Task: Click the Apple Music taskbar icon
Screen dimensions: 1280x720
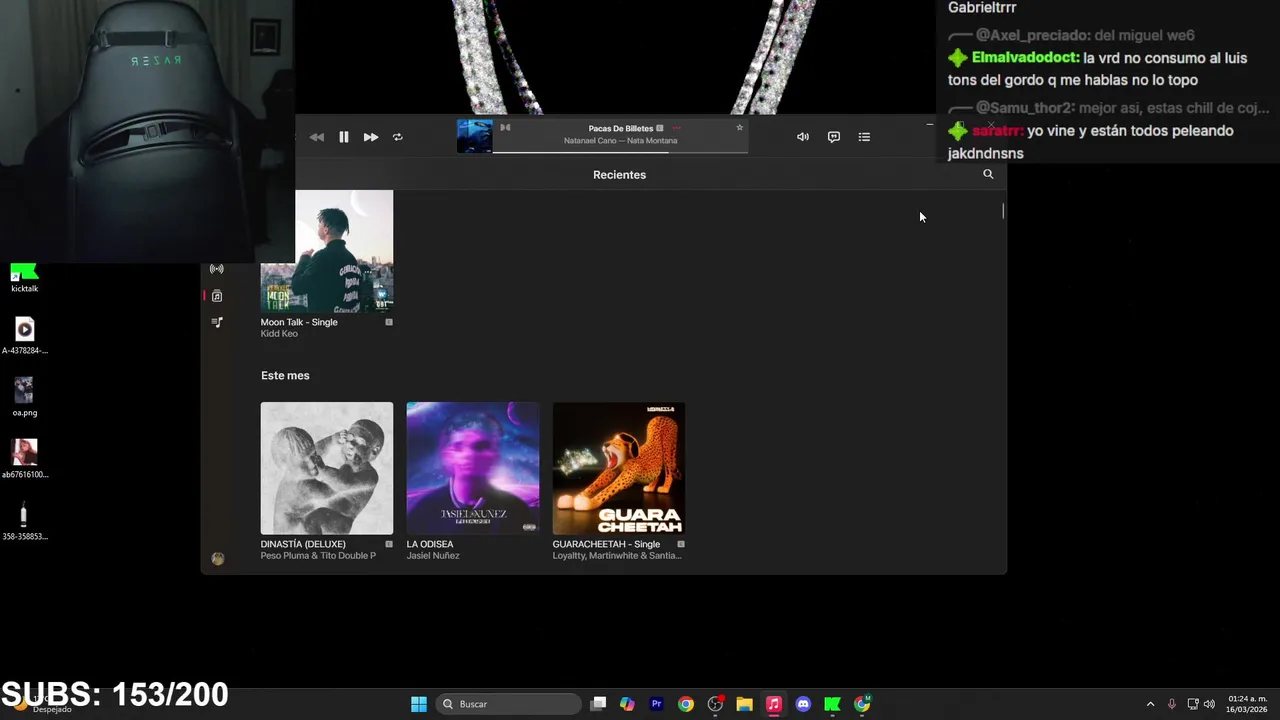Action: [773, 704]
